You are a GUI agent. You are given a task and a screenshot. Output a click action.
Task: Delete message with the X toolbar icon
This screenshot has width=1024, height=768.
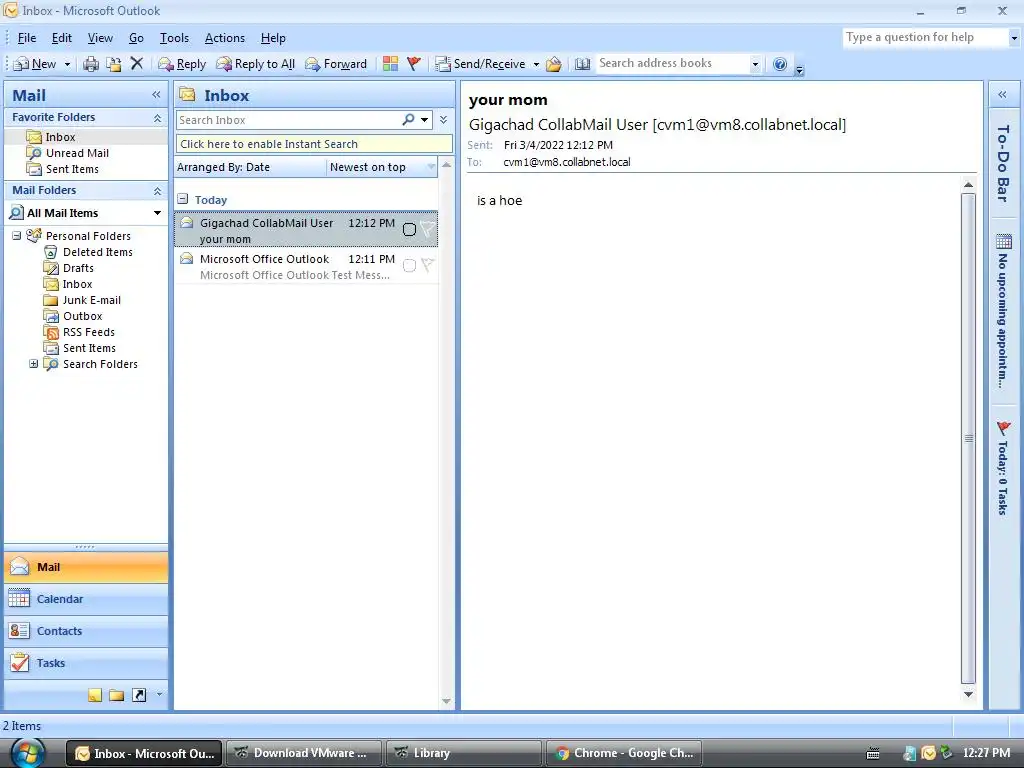tap(136, 63)
